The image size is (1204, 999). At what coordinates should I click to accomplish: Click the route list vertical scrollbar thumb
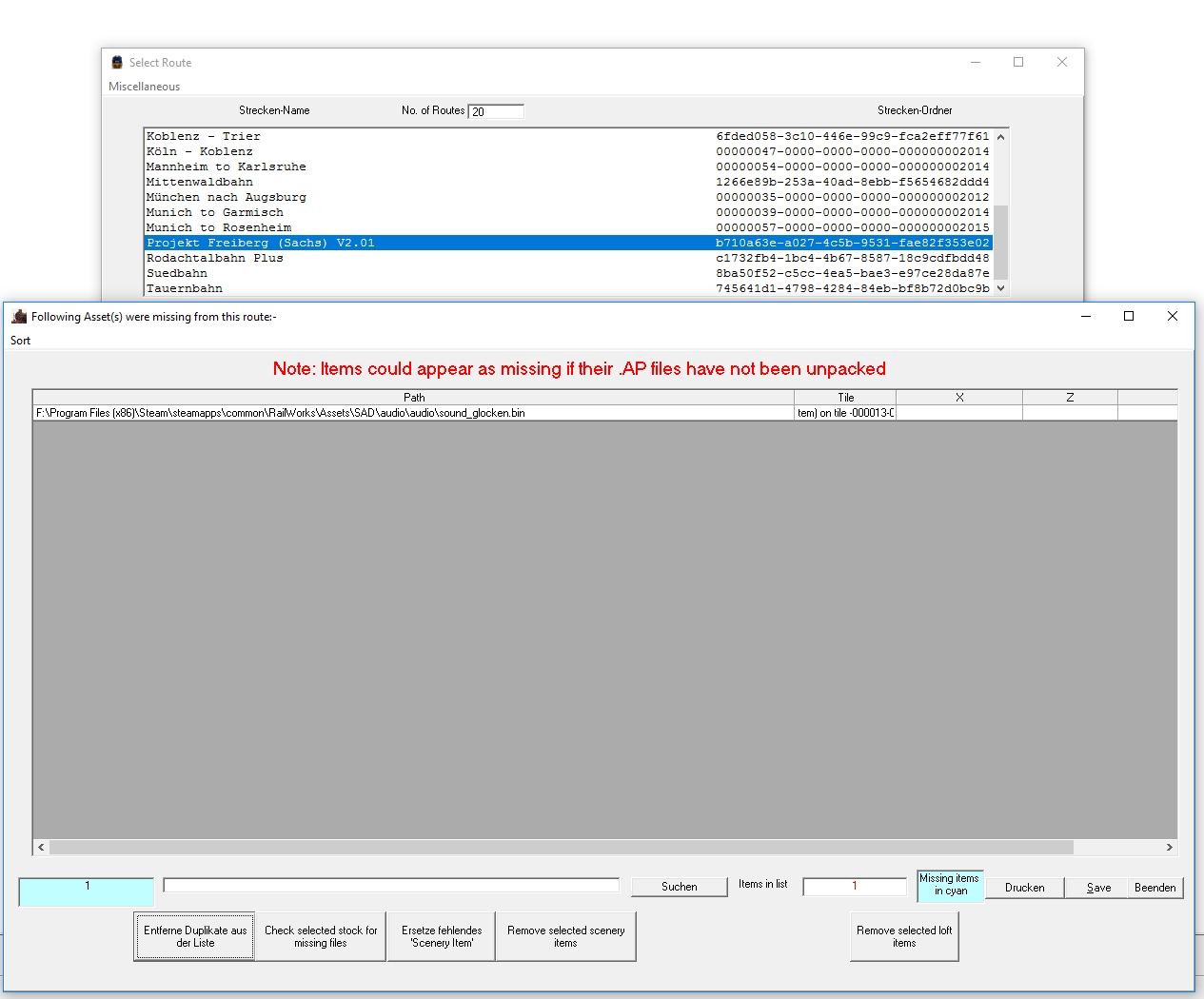1000,242
